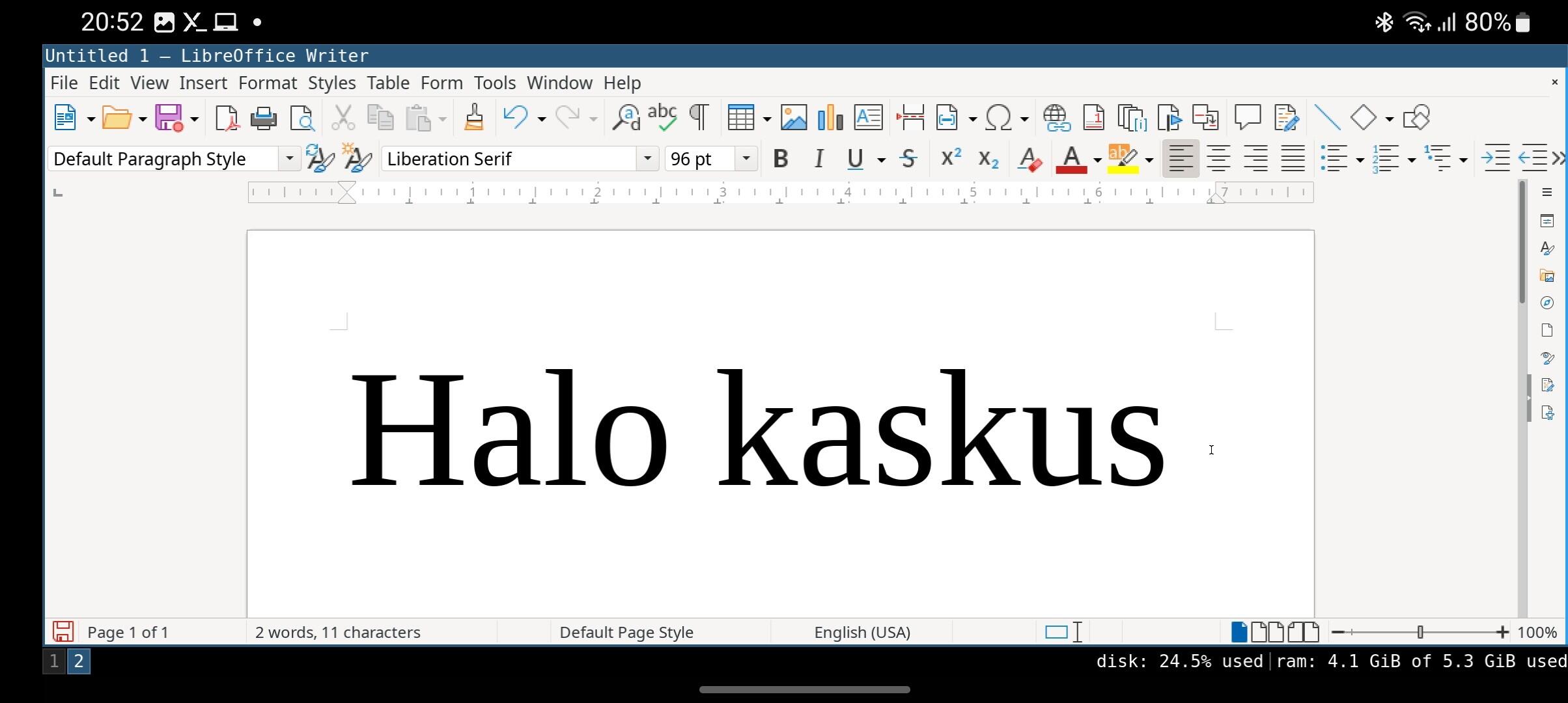Run the spelling check
Image resolution: width=1568 pixels, height=703 pixels.
(662, 118)
